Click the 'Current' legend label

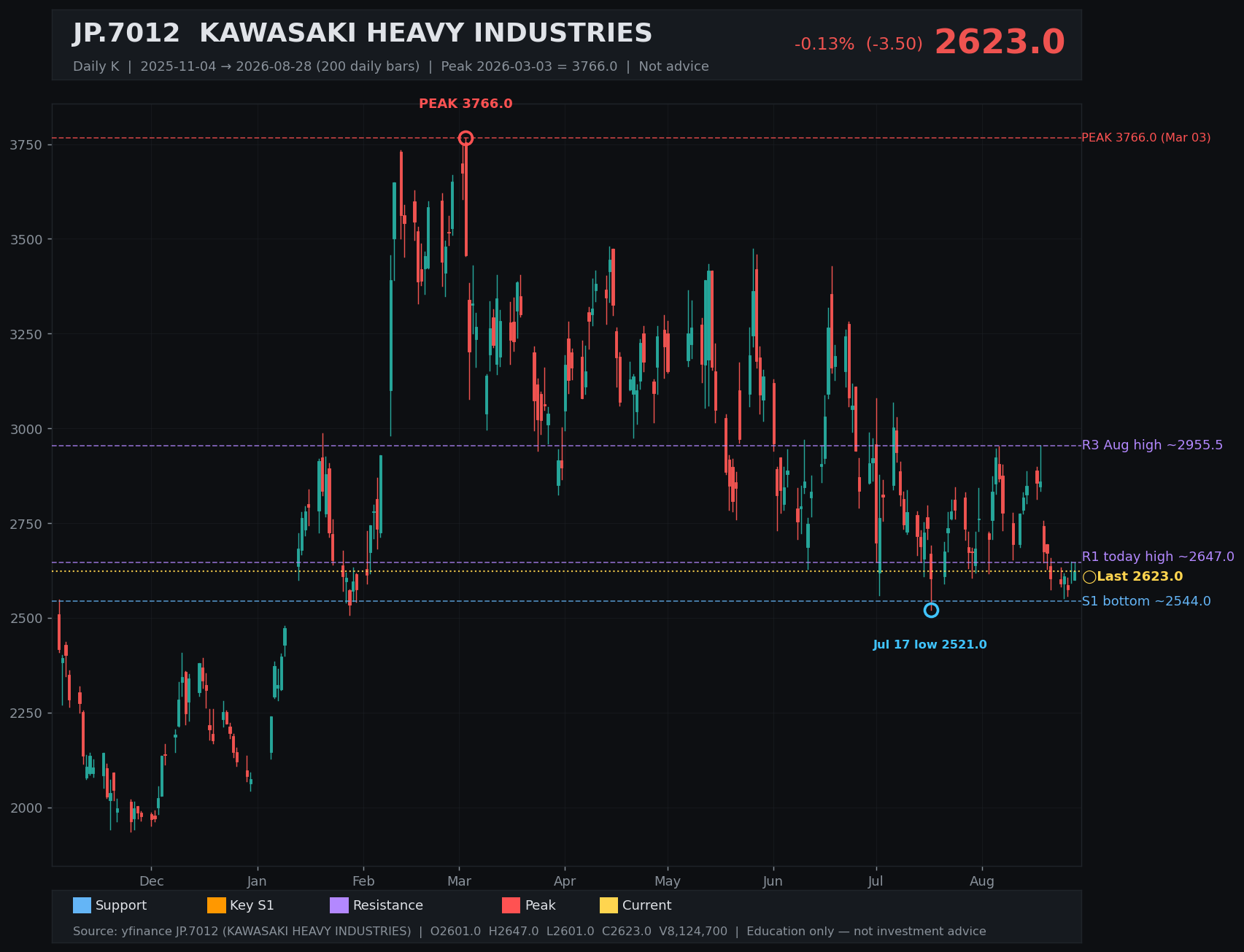click(x=647, y=905)
